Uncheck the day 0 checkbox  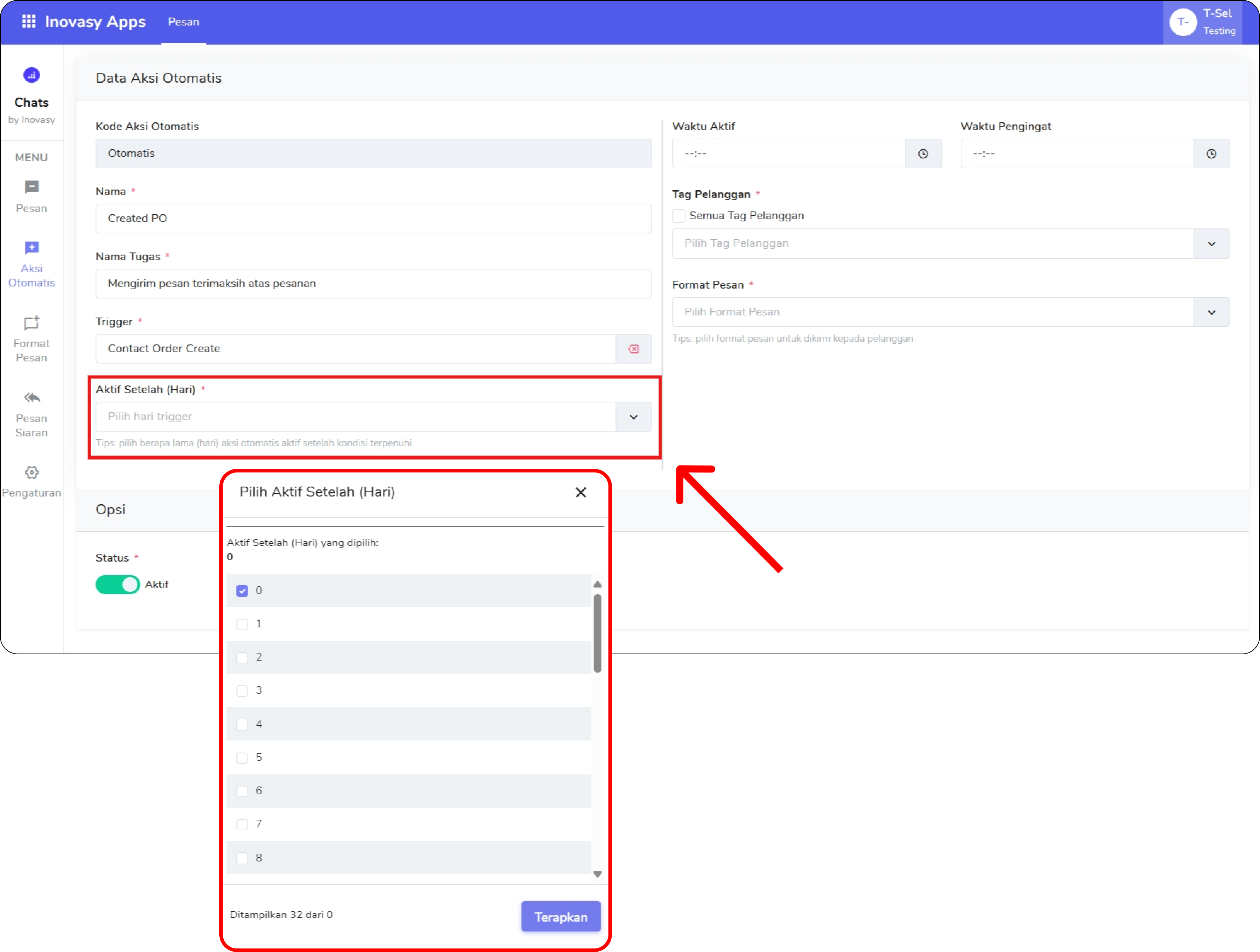click(x=242, y=591)
